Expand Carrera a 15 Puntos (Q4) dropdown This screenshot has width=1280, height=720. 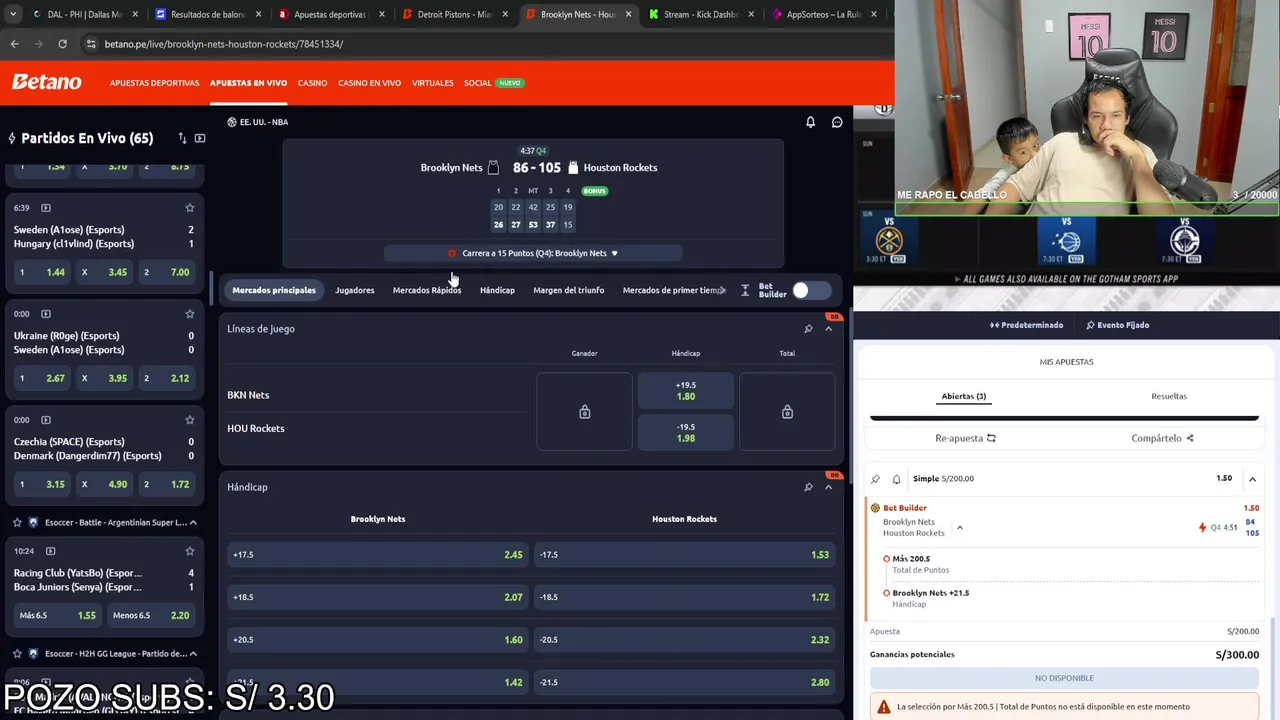[x=614, y=253]
